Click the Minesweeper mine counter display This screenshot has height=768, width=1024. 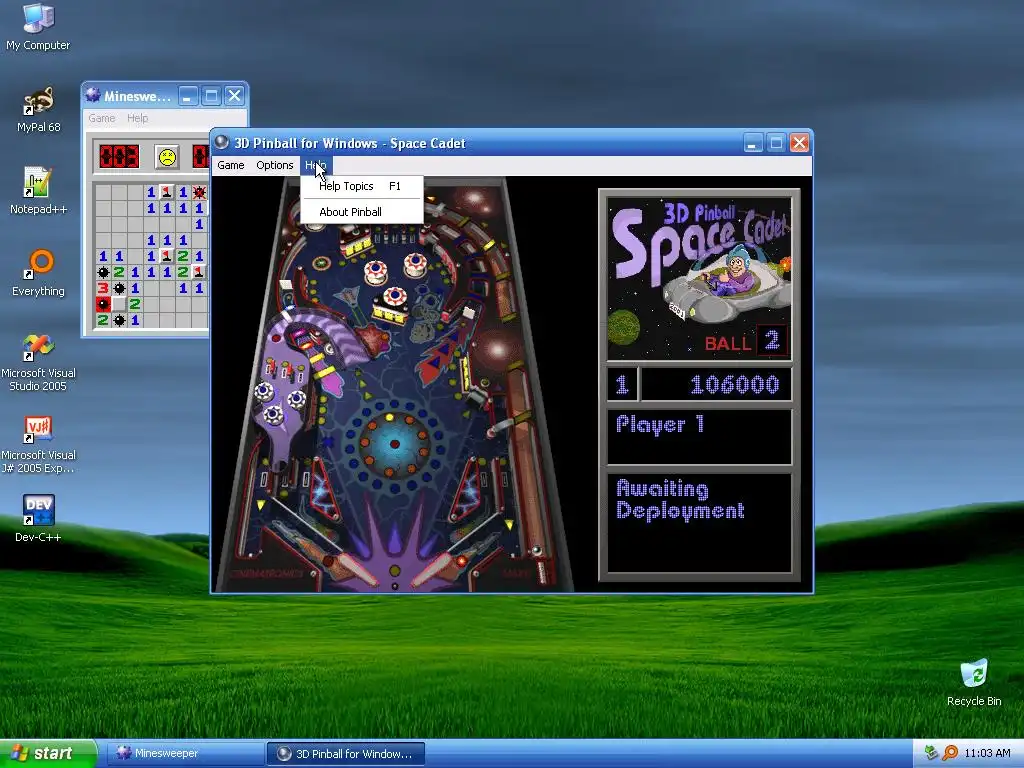(119, 157)
